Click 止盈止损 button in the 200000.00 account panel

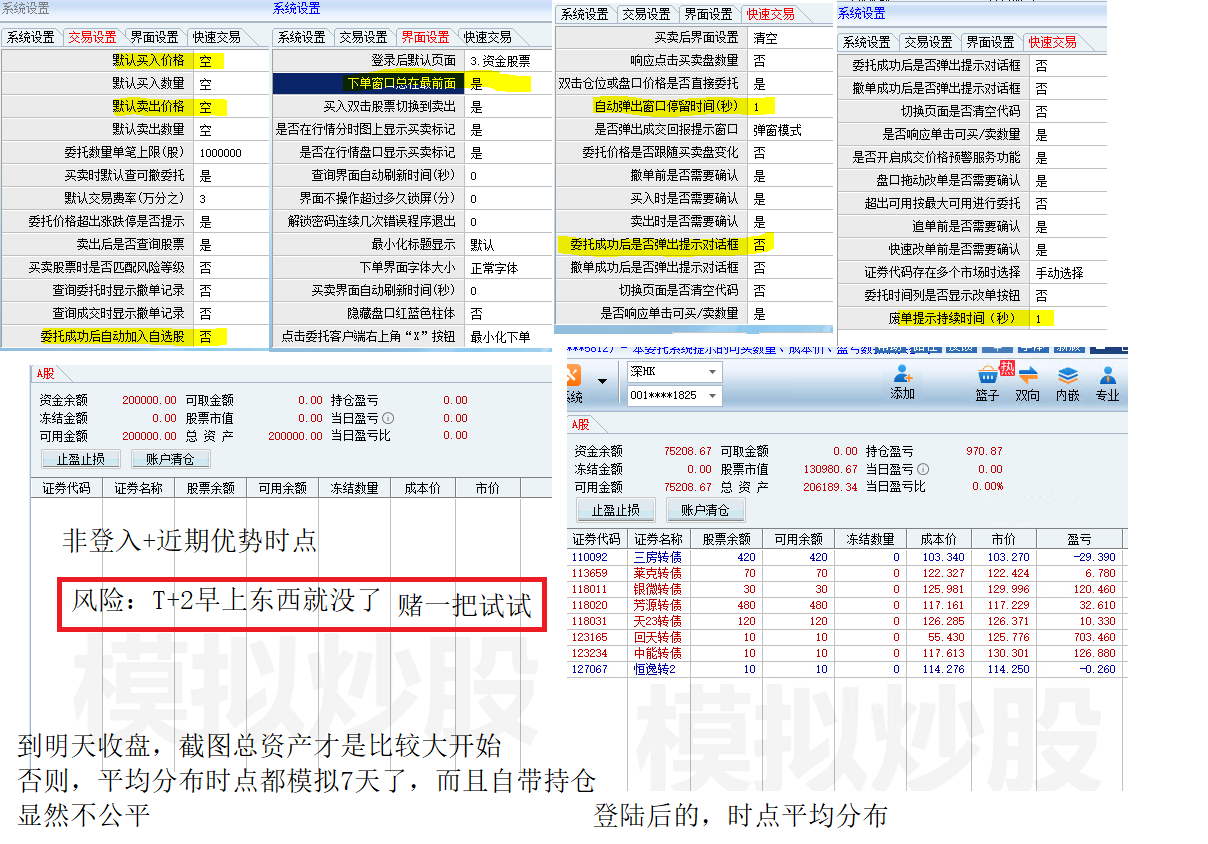point(81,459)
